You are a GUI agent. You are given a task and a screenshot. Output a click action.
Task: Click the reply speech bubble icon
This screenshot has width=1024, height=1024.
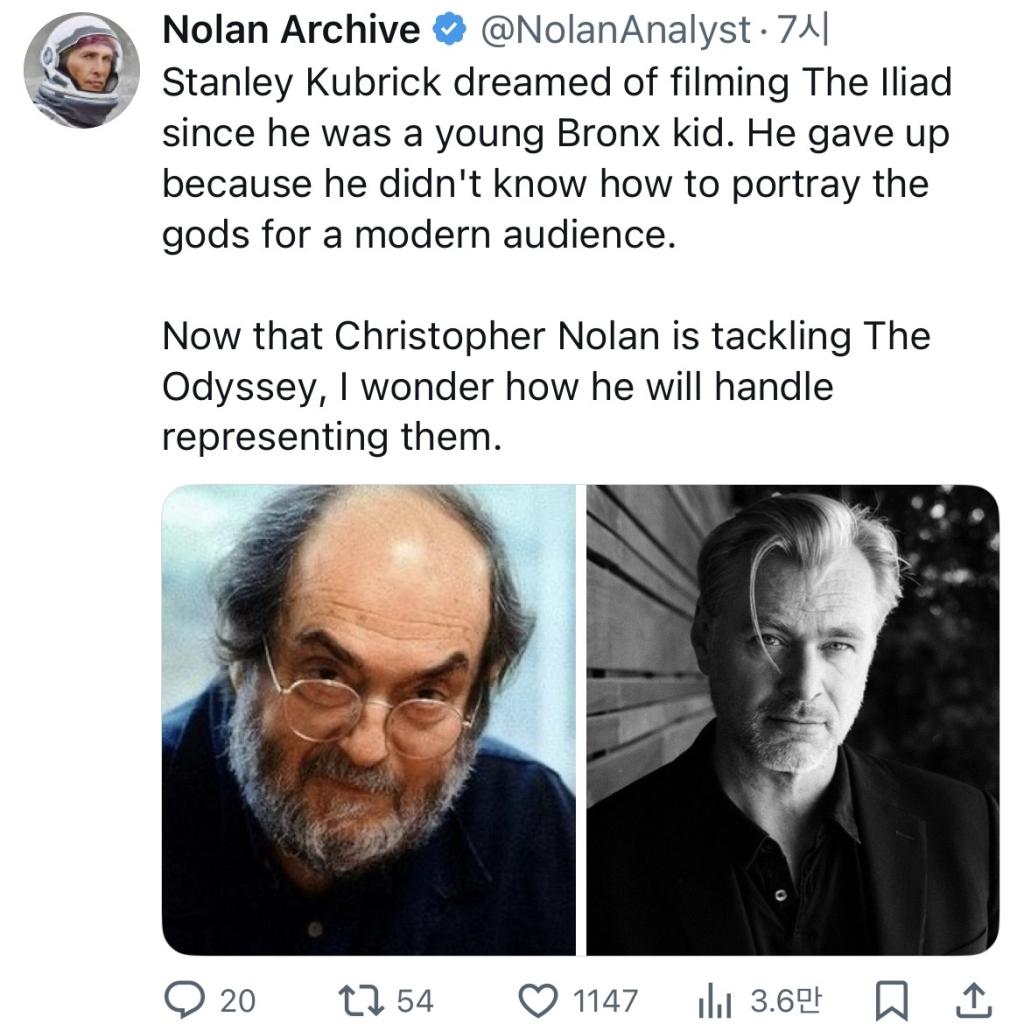tap(182, 999)
